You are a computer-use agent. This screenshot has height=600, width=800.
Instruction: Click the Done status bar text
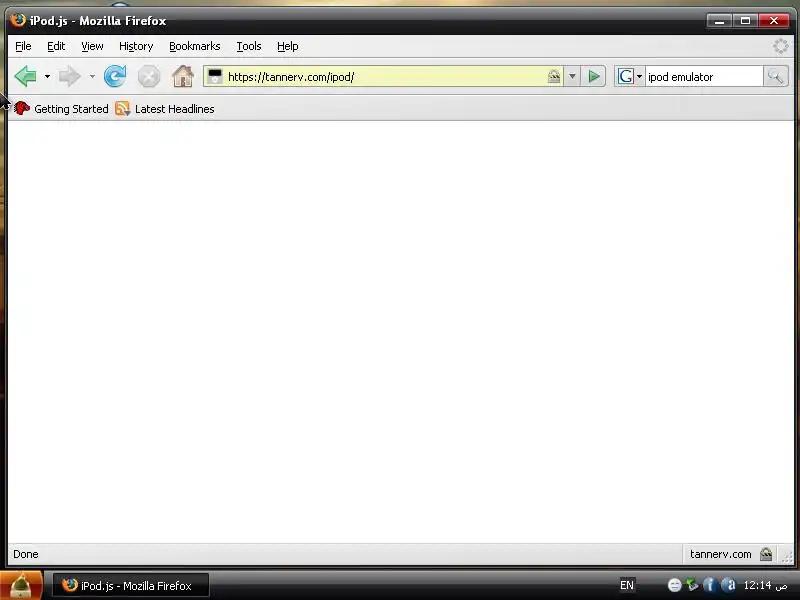coord(26,554)
